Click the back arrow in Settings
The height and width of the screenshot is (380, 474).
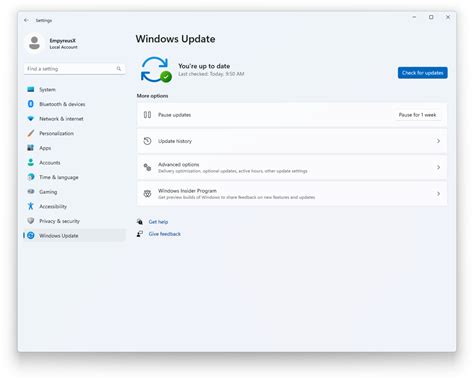(26, 20)
